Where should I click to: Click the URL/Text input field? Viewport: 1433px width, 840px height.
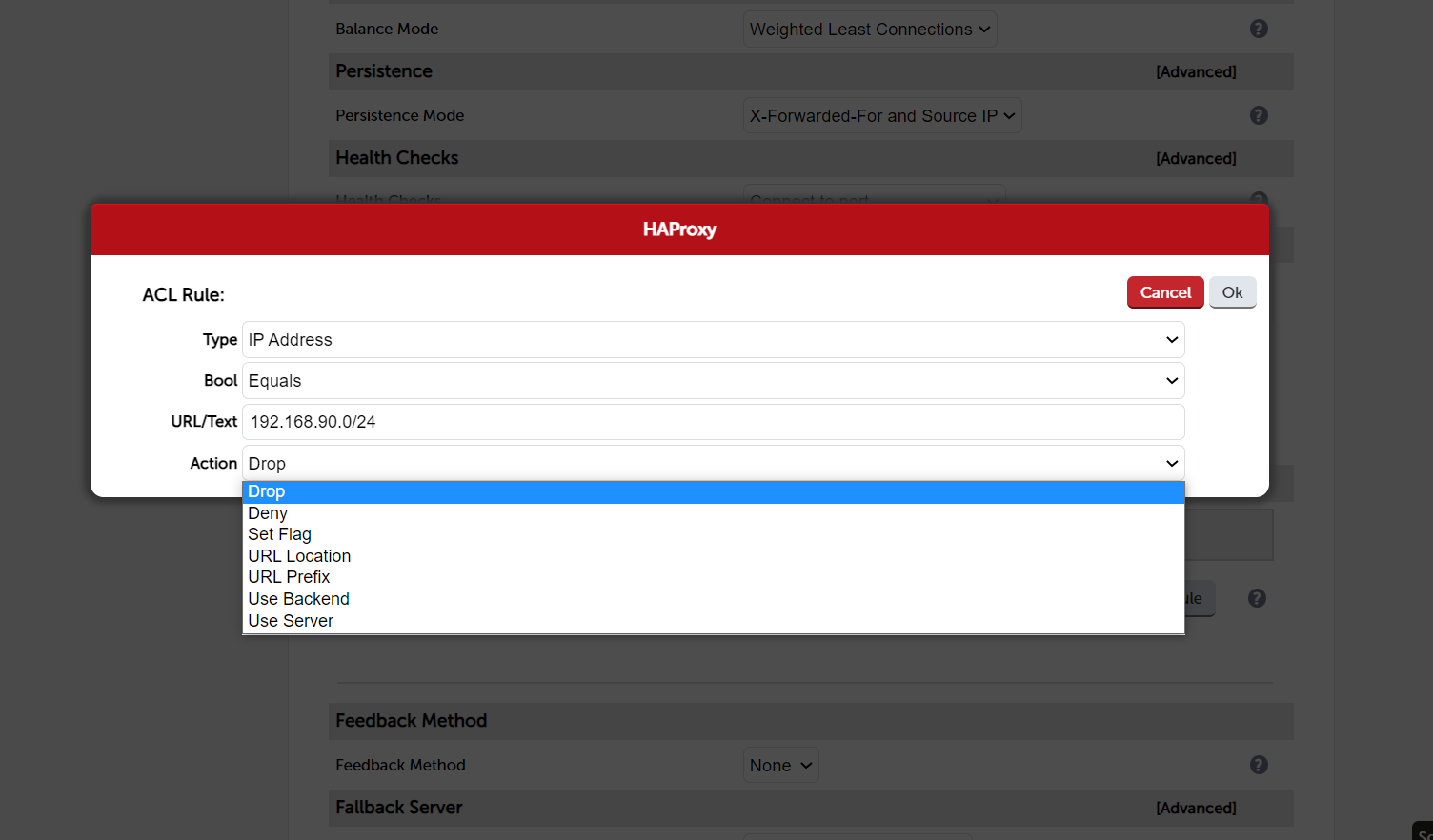click(x=713, y=422)
